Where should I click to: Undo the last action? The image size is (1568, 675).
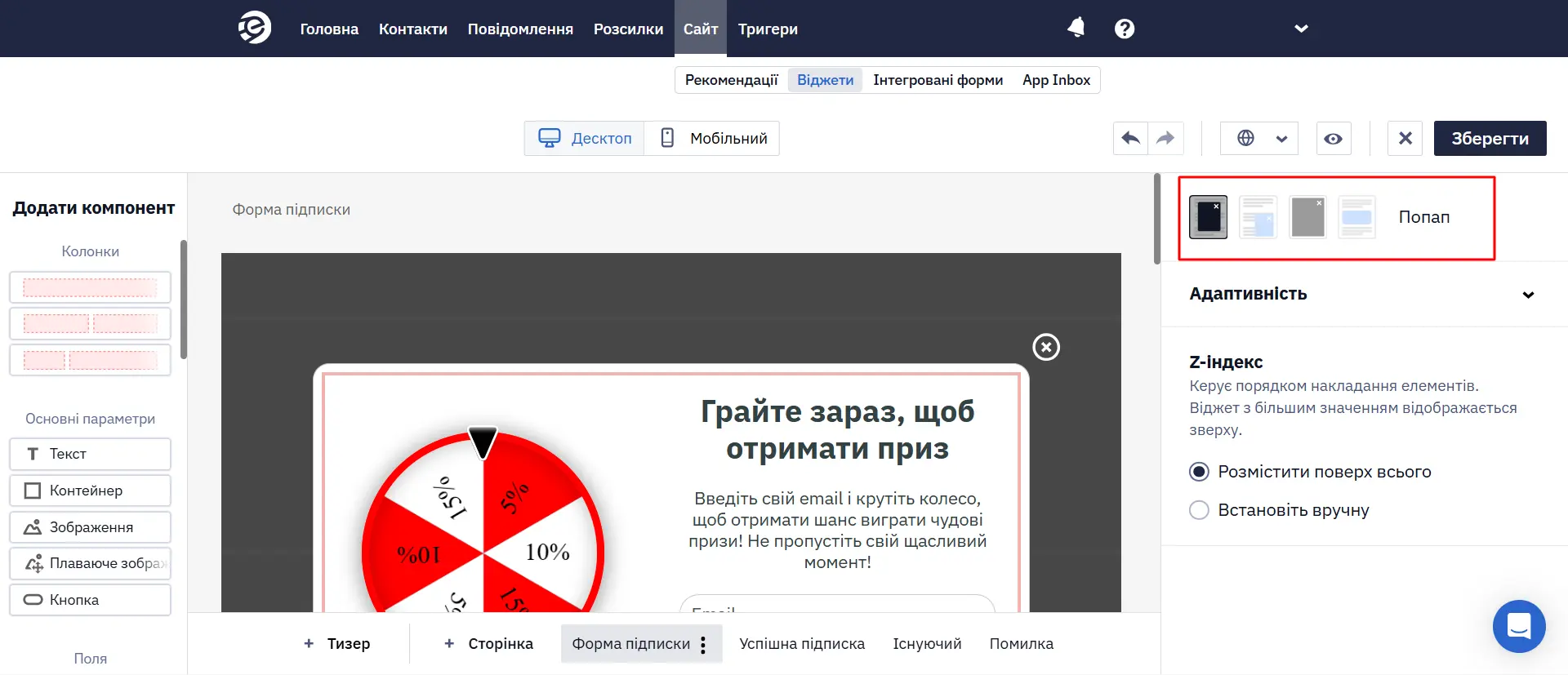pos(1130,138)
